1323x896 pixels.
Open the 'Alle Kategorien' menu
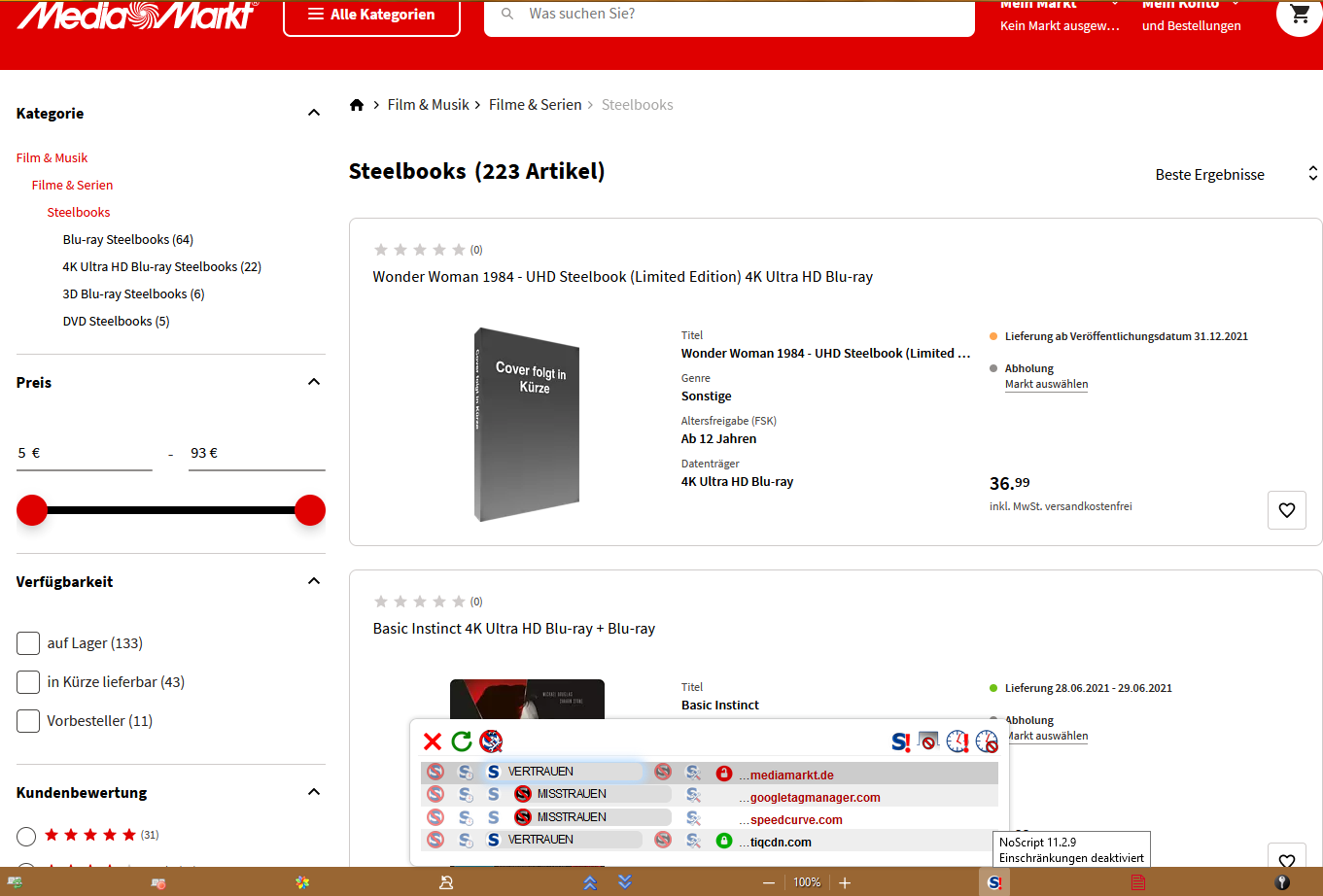pos(371,15)
